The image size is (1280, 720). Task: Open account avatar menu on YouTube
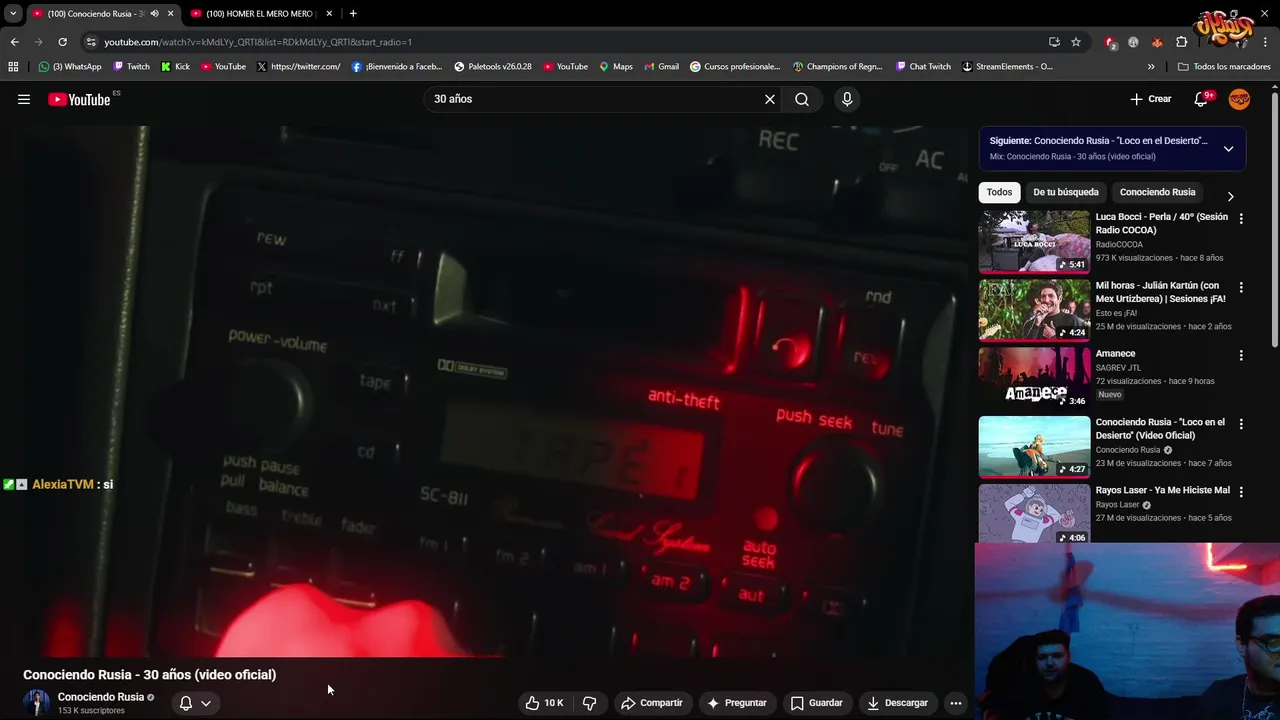click(x=1239, y=99)
